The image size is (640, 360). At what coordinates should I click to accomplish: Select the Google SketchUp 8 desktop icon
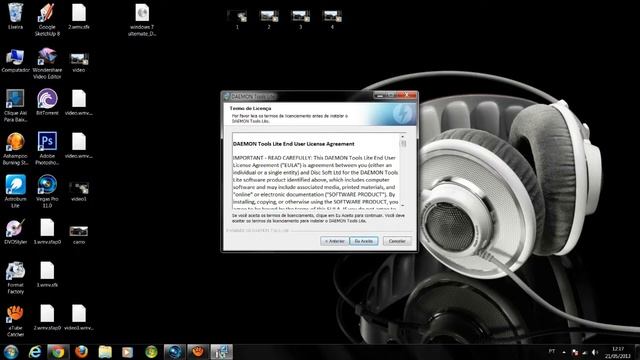tap(47, 20)
